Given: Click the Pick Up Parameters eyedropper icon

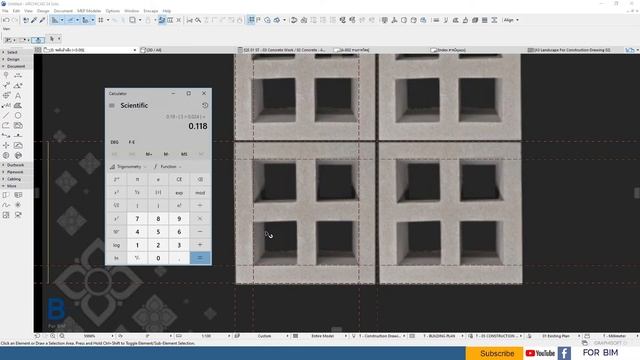Looking at the screenshot, I should point(34,20).
